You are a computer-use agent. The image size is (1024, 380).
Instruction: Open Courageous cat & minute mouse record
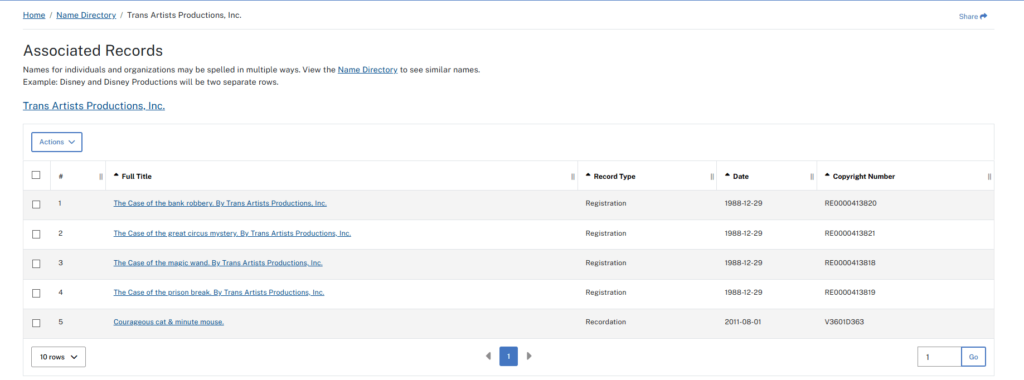point(168,322)
